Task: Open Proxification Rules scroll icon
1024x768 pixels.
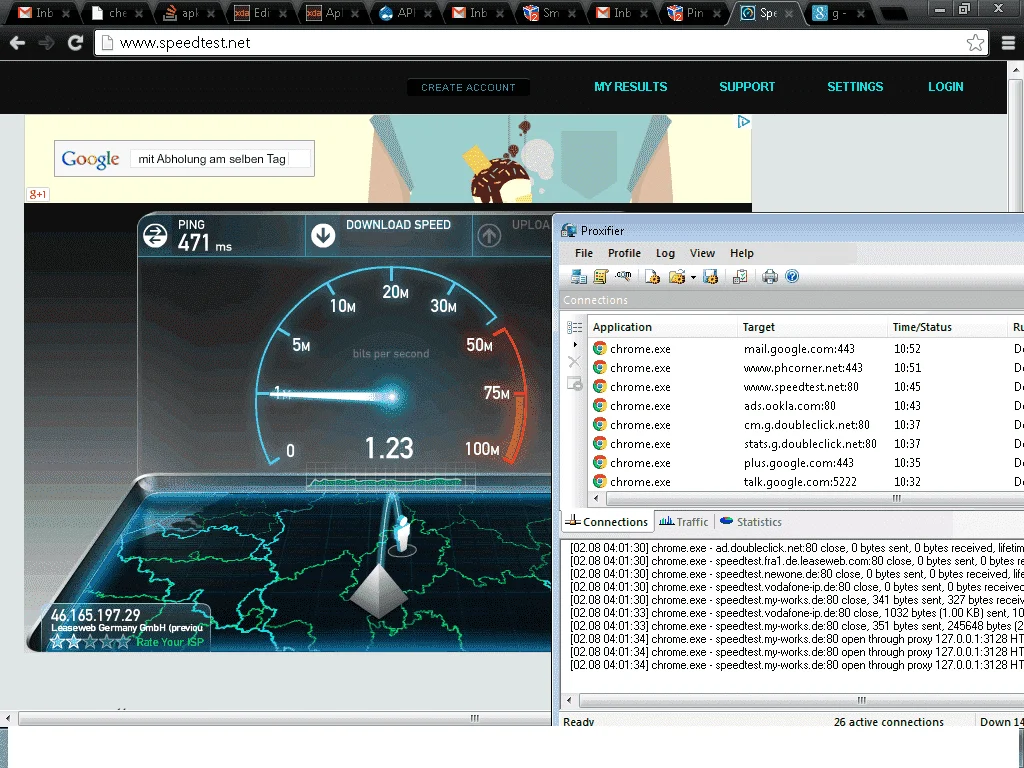Action: tap(601, 277)
